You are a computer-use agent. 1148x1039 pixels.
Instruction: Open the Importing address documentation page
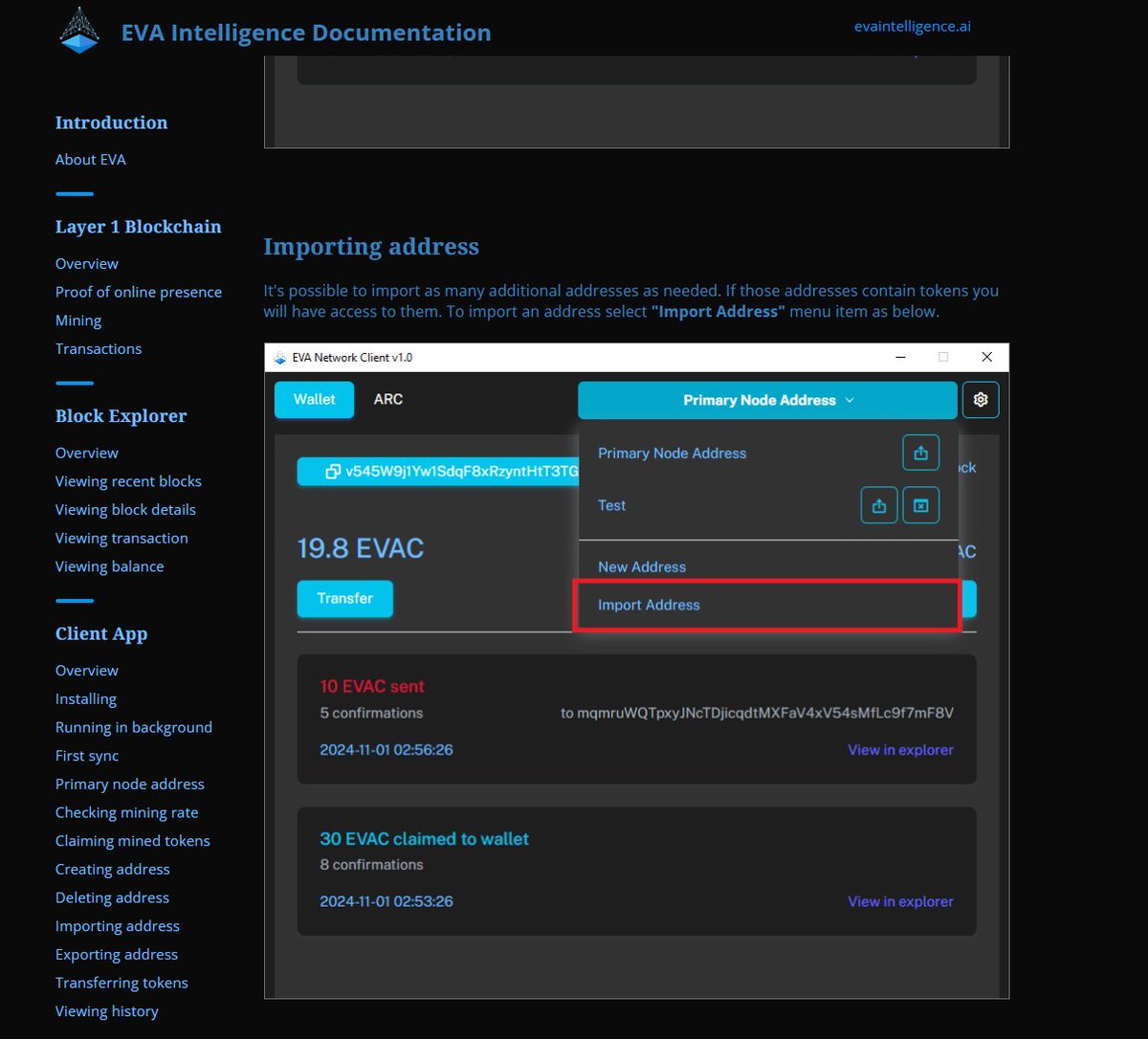117,925
